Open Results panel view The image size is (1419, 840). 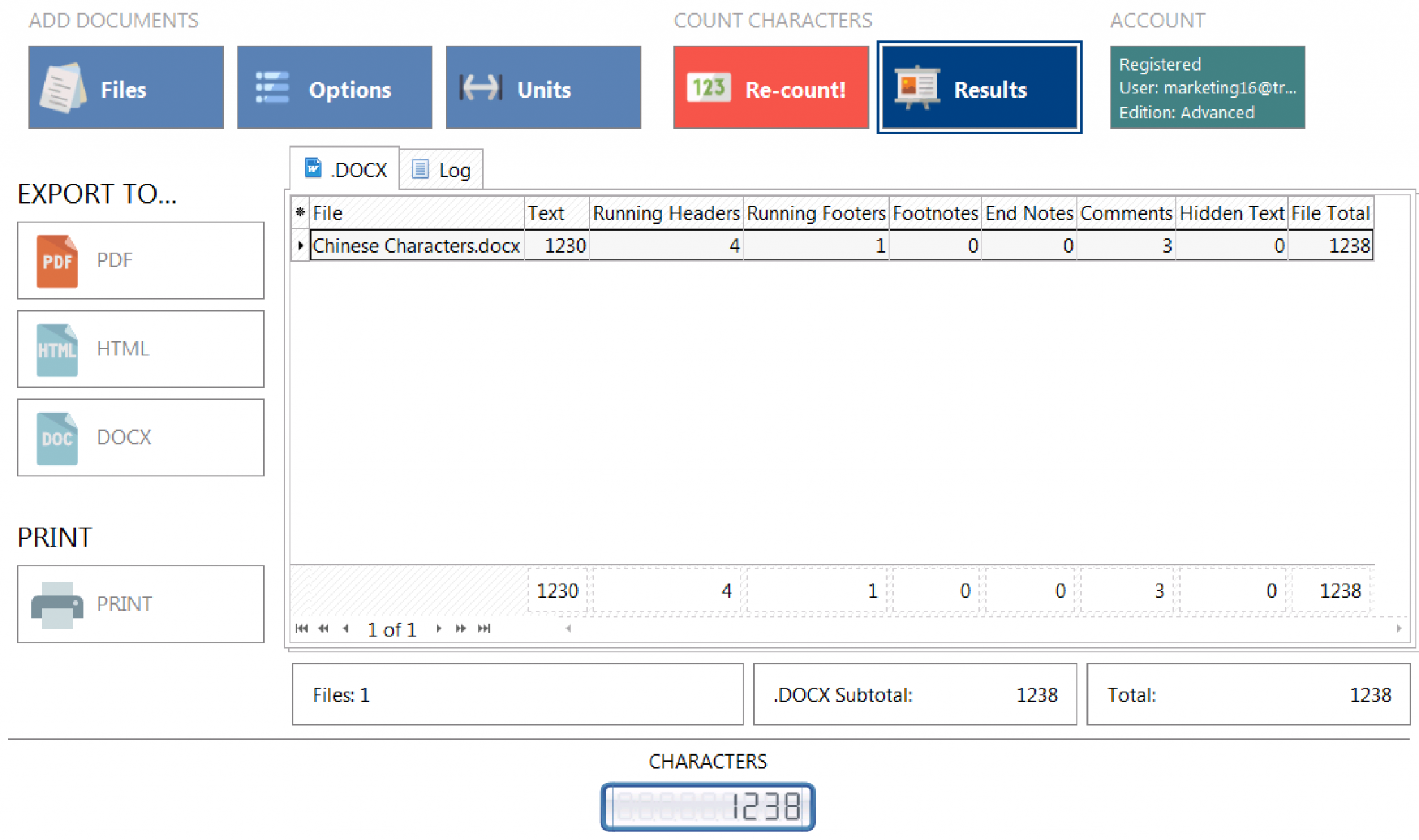click(x=981, y=89)
